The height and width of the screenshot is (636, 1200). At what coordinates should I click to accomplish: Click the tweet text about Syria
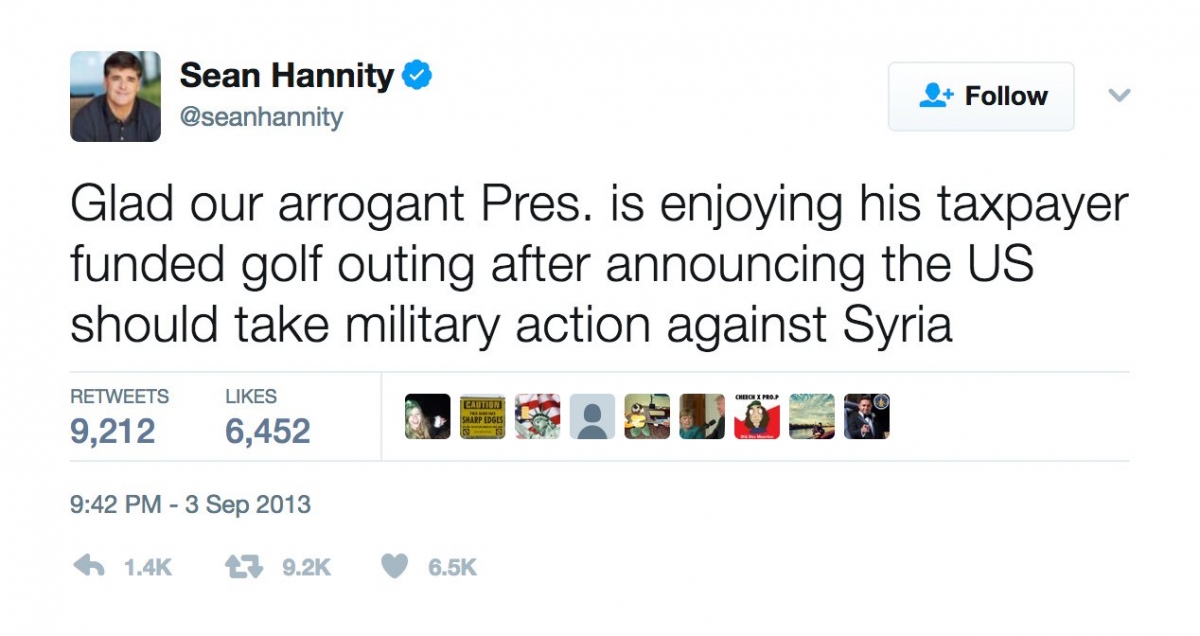click(600, 265)
